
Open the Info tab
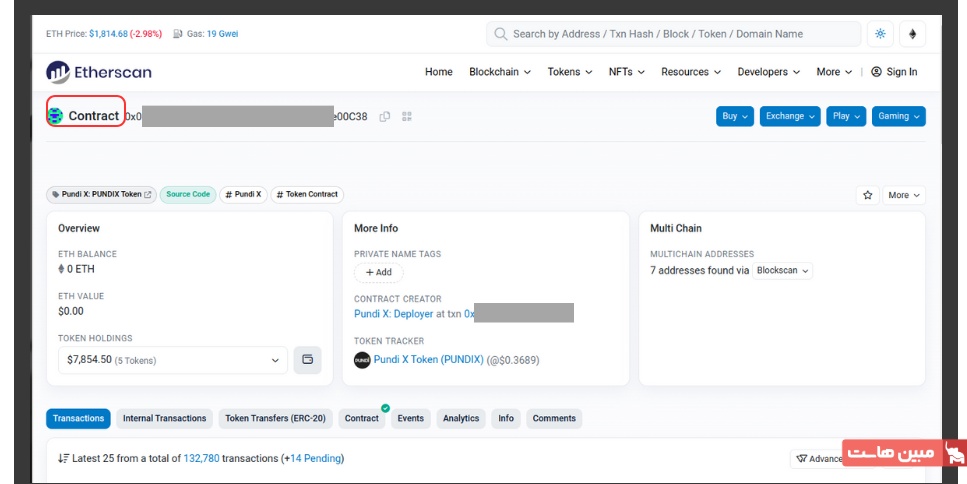click(x=506, y=419)
